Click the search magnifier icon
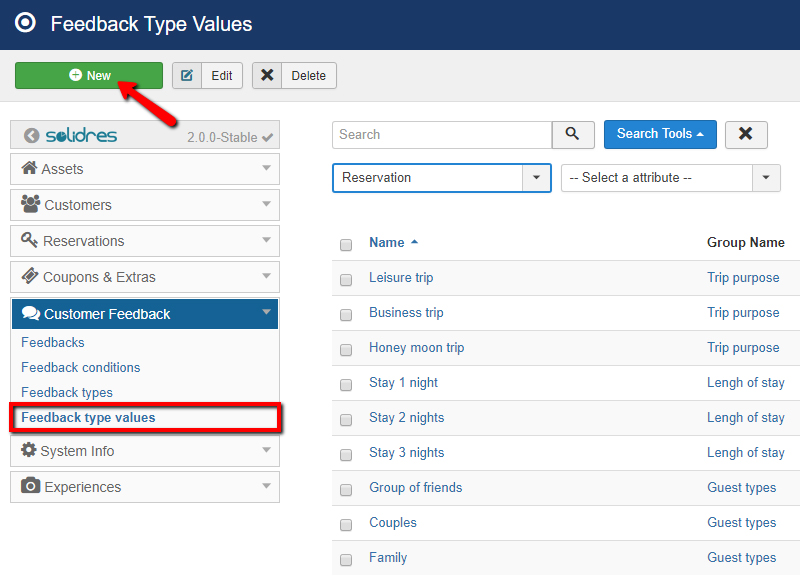 click(573, 134)
